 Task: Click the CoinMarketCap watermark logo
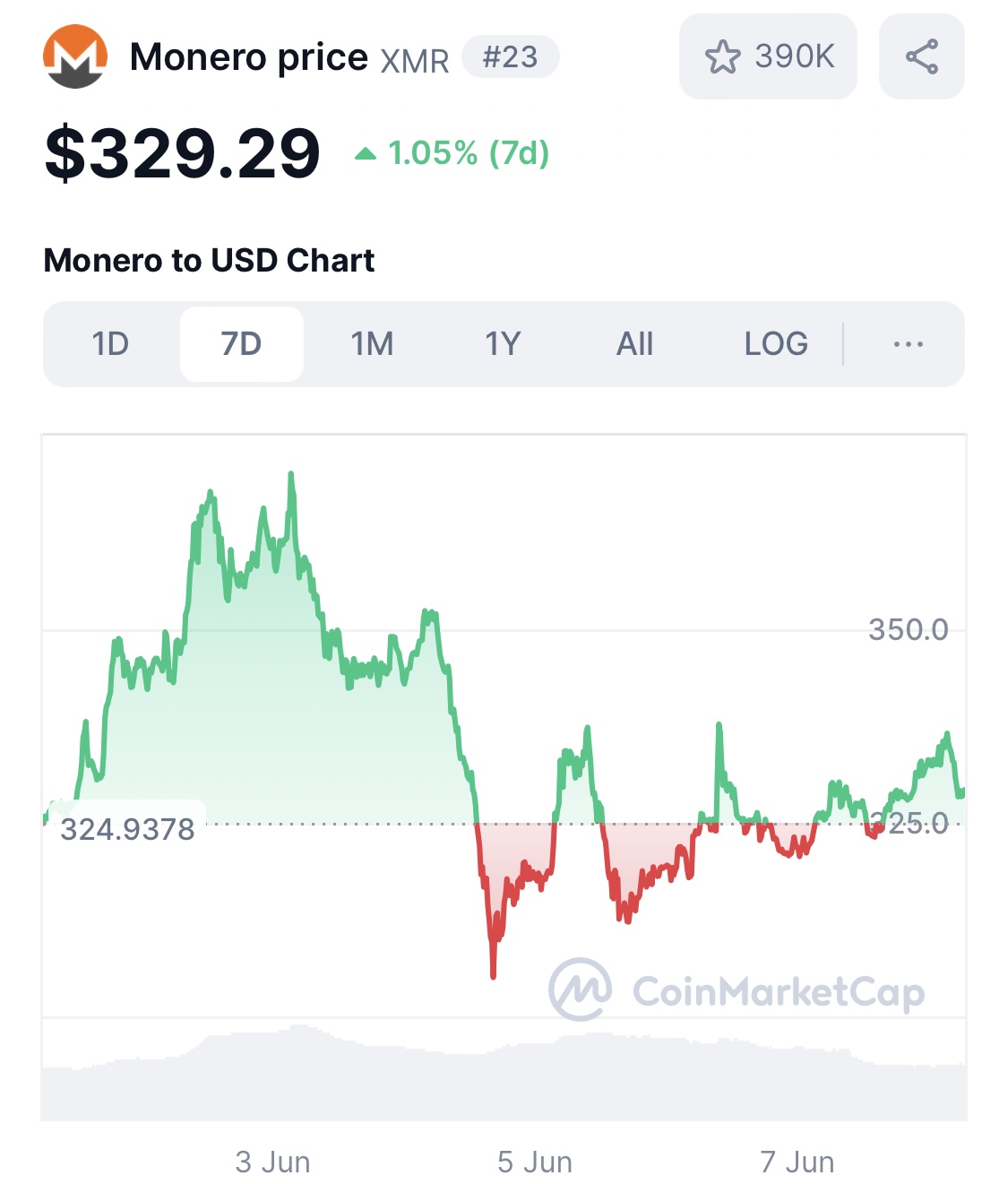click(737, 990)
